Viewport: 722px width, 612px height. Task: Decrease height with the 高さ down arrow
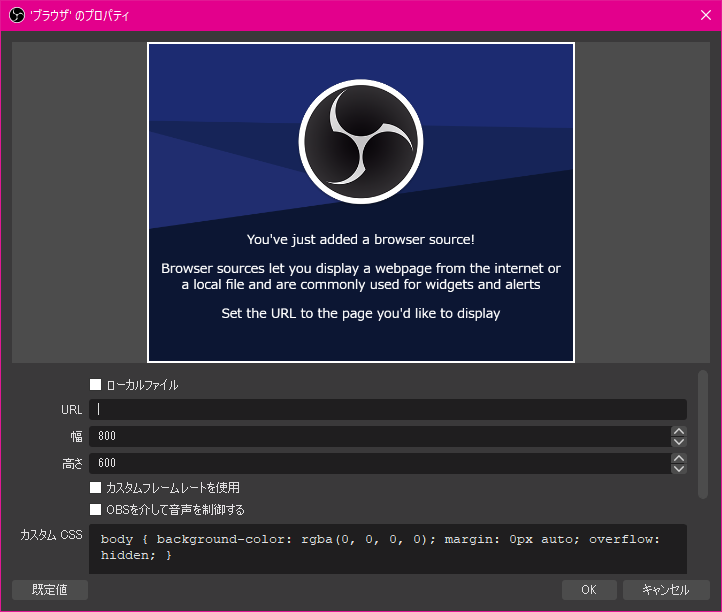[x=679, y=468]
